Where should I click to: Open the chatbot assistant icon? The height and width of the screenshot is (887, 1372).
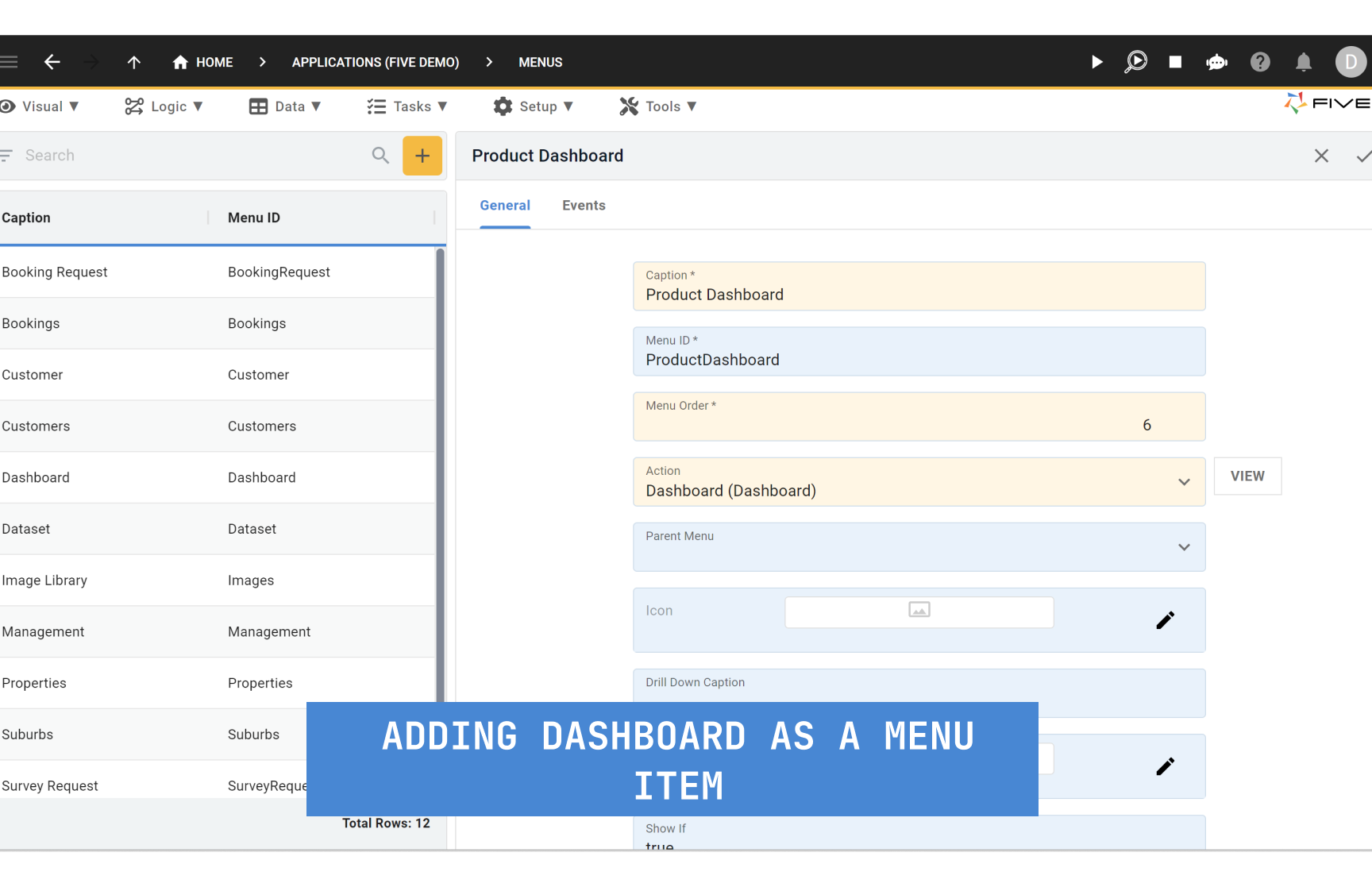coord(1217,61)
